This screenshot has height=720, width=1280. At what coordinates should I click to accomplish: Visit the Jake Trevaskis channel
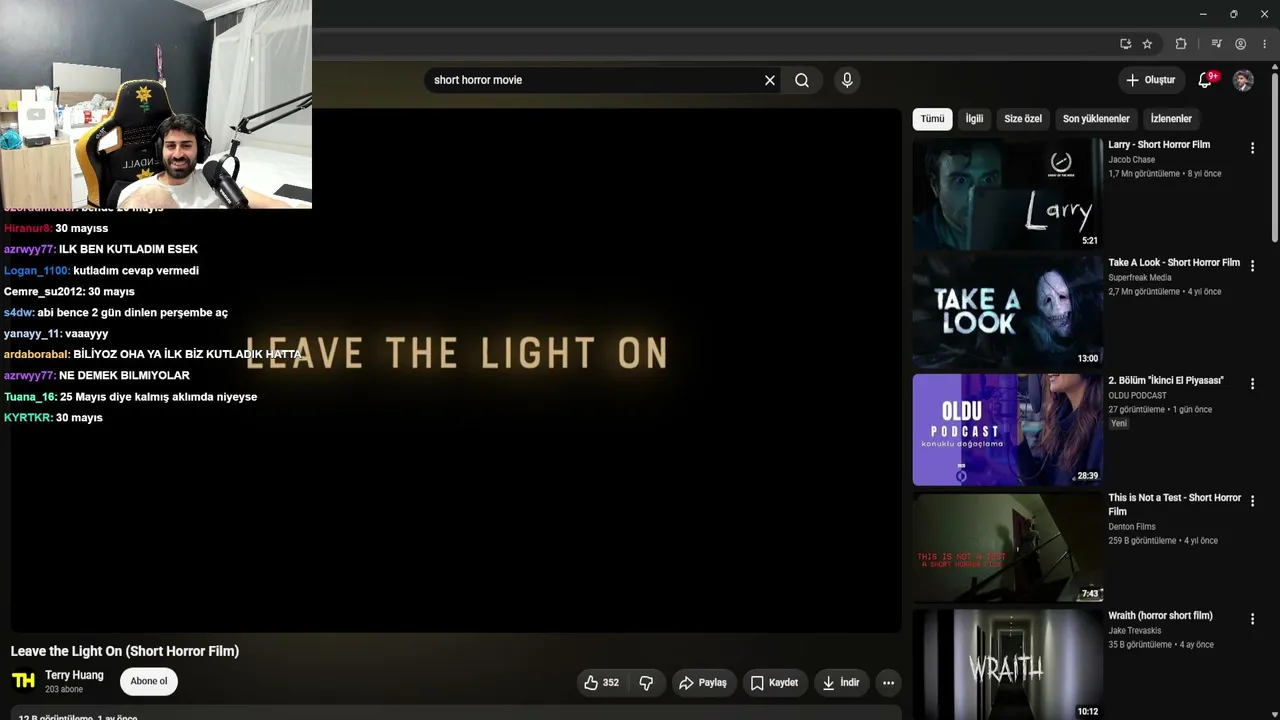click(1135, 631)
